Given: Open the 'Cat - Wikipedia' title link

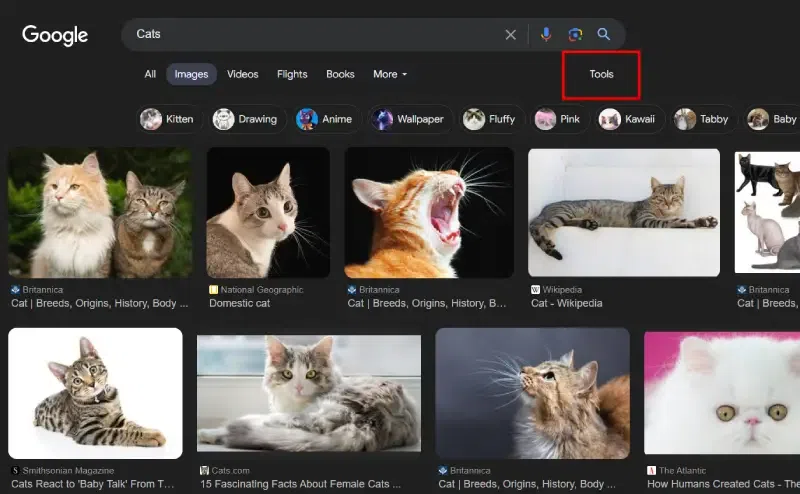Looking at the screenshot, I should click(566, 303).
